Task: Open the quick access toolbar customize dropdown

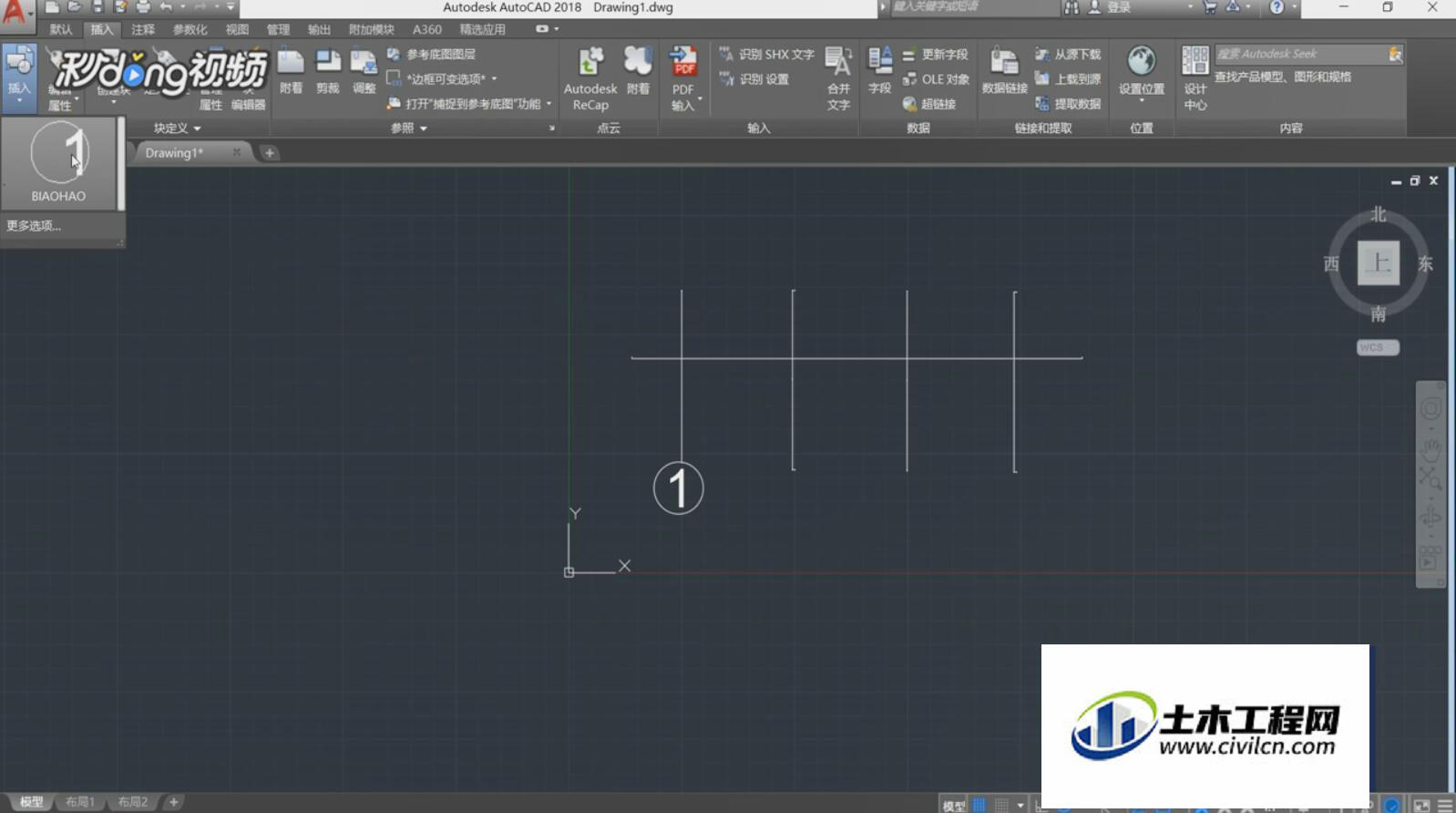Action: [231, 6]
